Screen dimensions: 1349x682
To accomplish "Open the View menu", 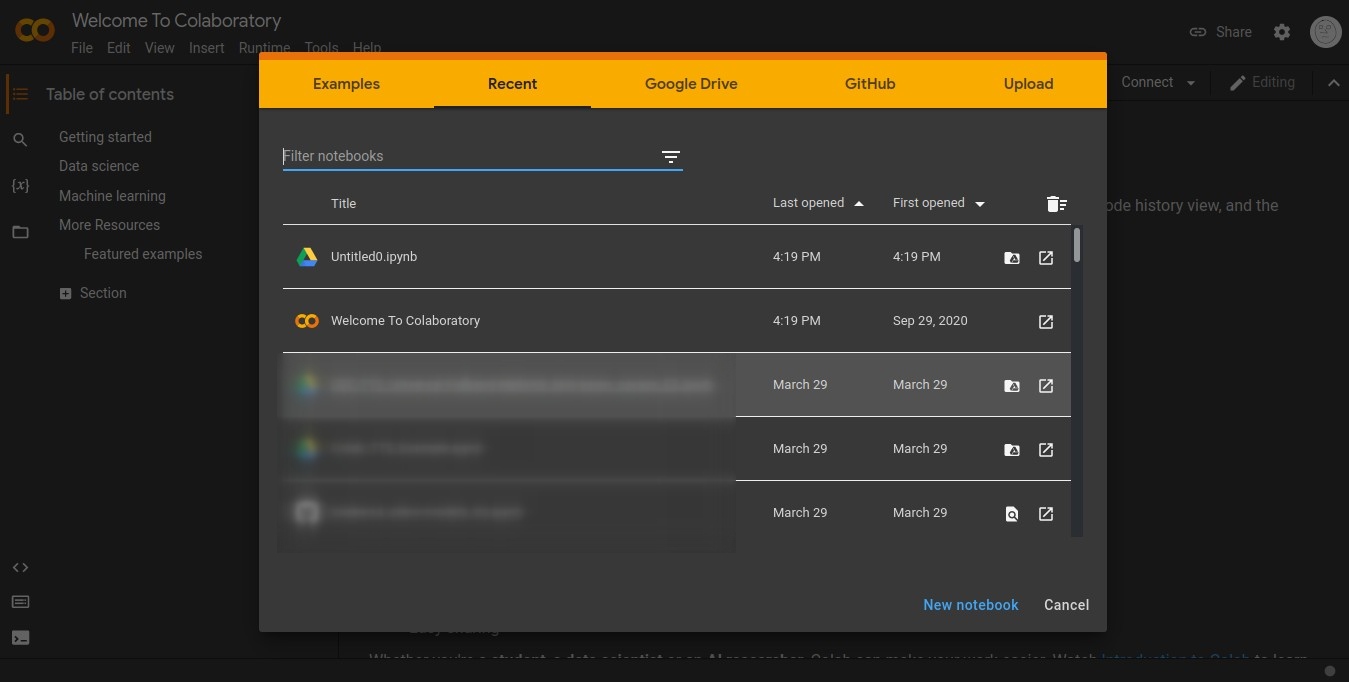I will tap(159, 48).
